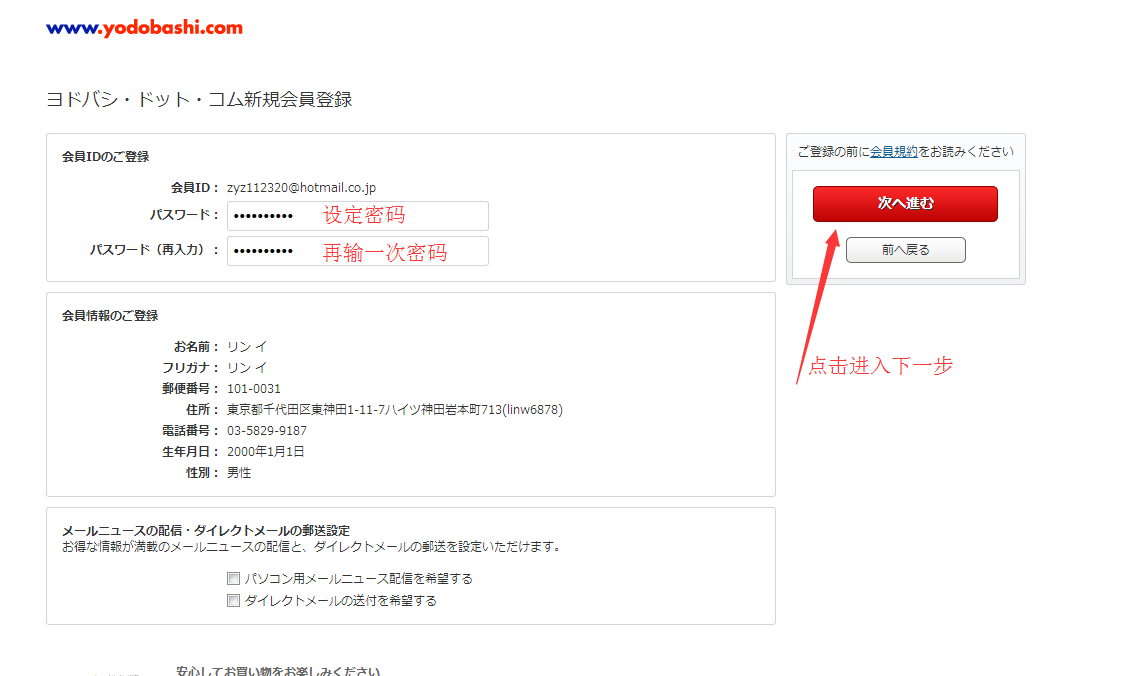Click the 前へ戻る back button
Viewport: 1133px width, 676px height.
[x=905, y=250]
